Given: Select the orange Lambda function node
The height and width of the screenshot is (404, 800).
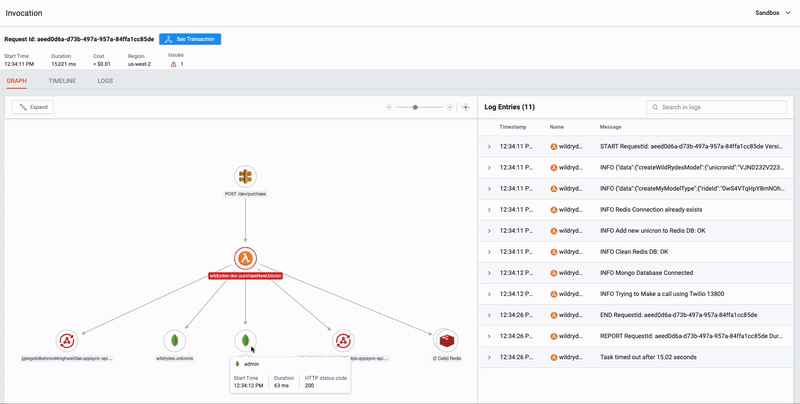Looking at the screenshot, I should tap(245, 259).
